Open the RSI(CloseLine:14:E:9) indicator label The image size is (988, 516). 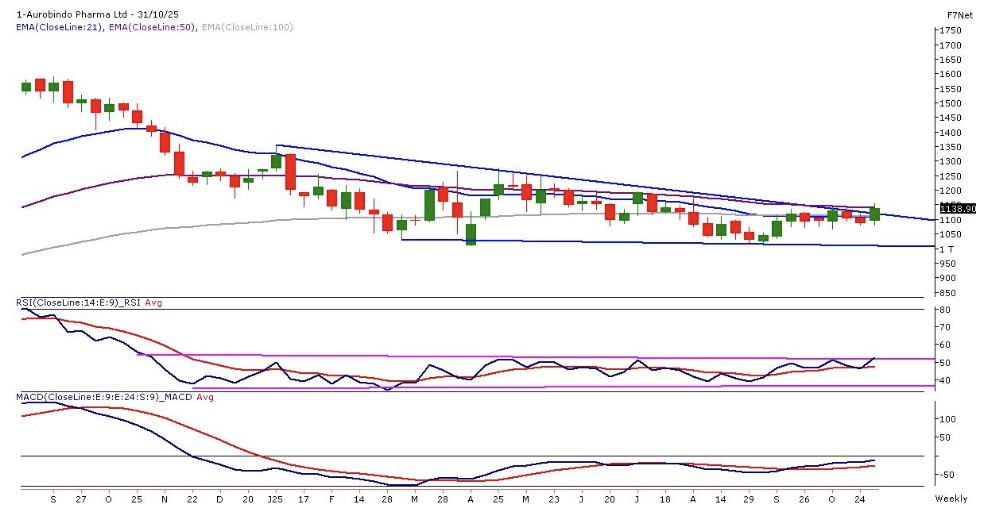67,302
